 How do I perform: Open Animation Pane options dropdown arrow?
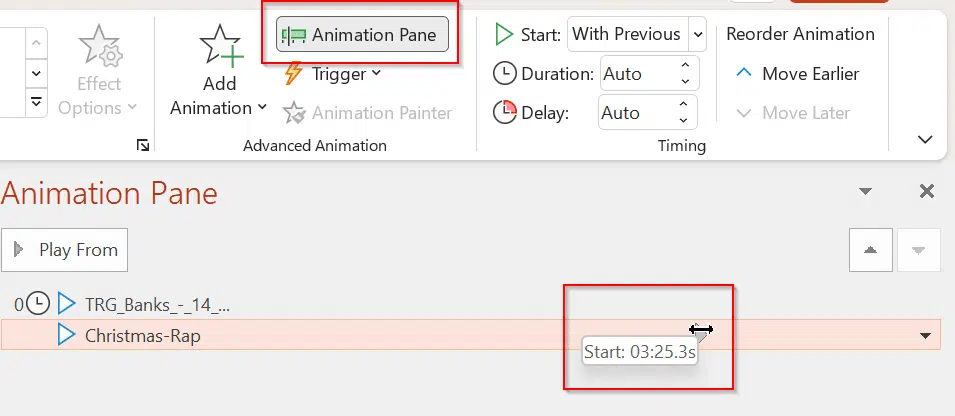click(865, 192)
